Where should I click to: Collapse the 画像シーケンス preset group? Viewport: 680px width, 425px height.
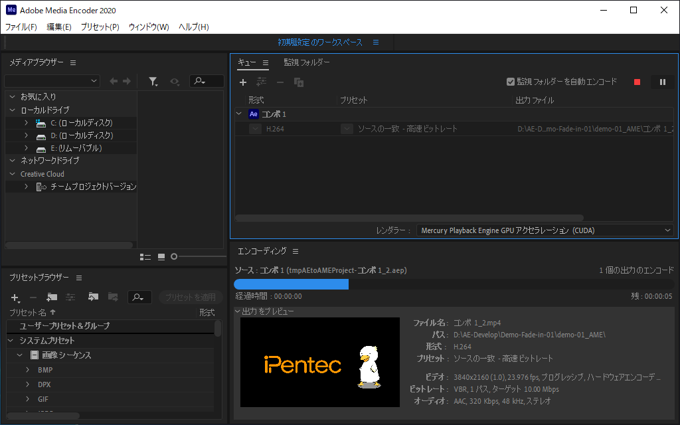click(20, 355)
